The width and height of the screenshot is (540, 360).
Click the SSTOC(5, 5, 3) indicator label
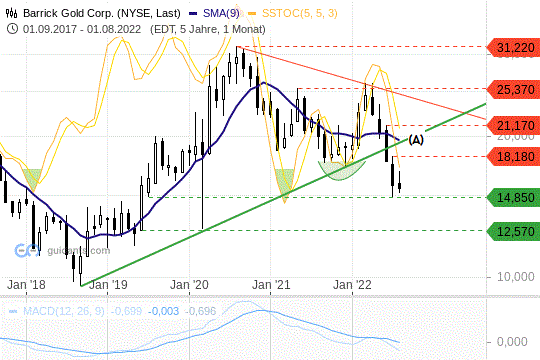[300, 13]
